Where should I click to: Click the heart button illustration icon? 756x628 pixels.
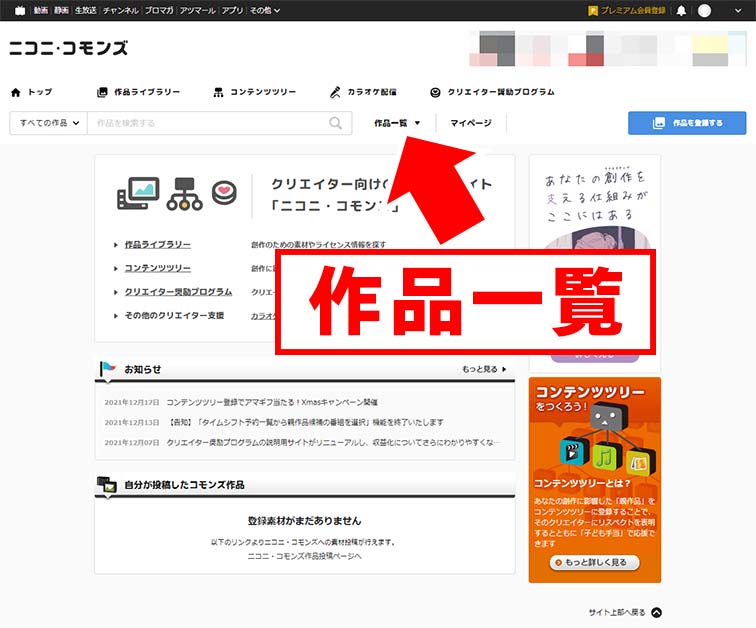point(224,192)
